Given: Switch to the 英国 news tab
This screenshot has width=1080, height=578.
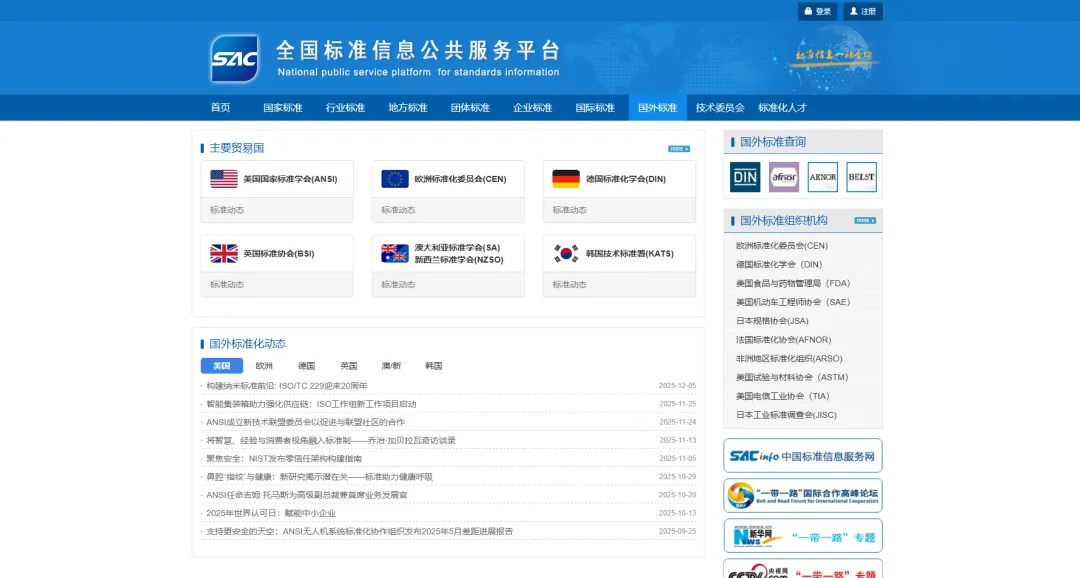Looking at the screenshot, I should 349,366.
